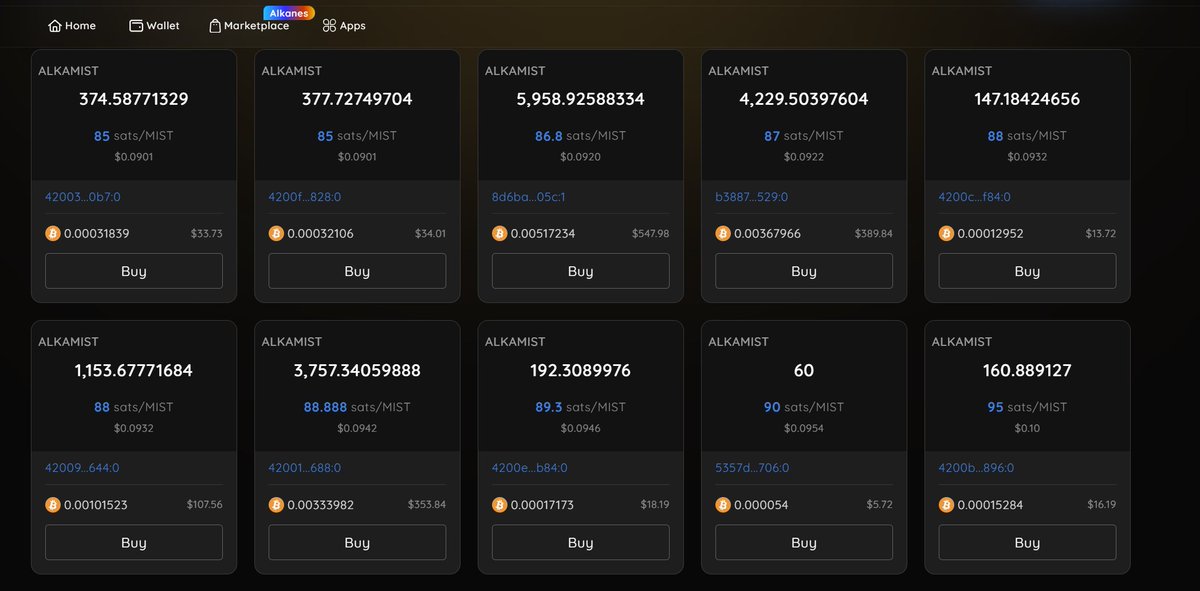Click the $0.10 unit price text

click(1027, 428)
